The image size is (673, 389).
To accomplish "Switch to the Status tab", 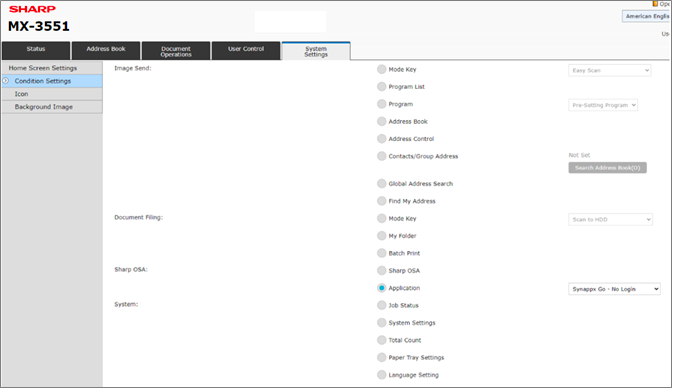I will (36, 51).
